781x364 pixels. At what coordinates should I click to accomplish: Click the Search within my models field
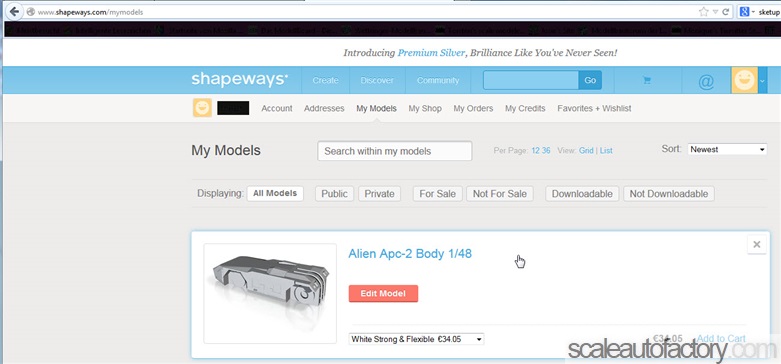(x=394, y=151)
